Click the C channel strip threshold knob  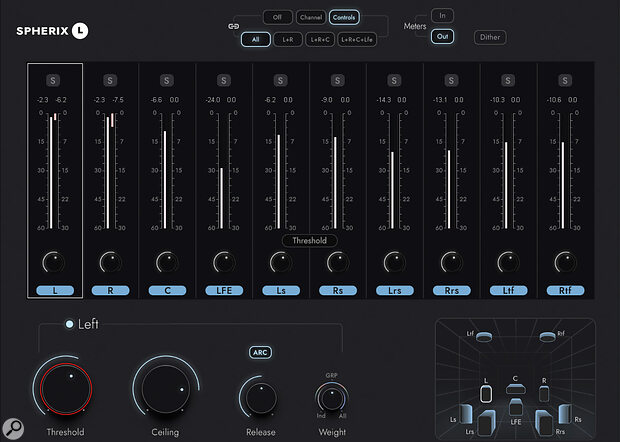(167, 263)
